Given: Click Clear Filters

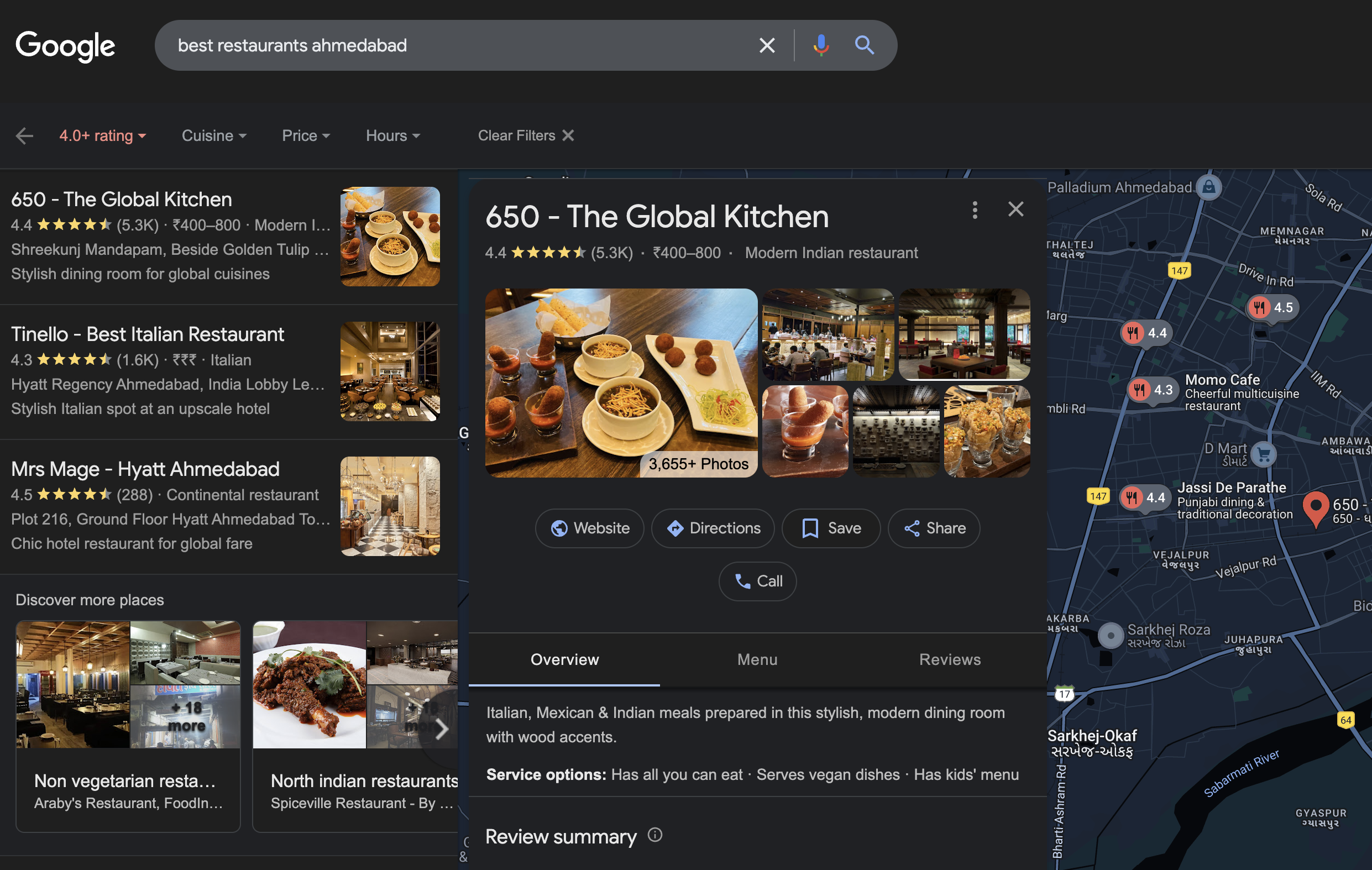Looking at the screenshot, I should [x=525, y=135].
